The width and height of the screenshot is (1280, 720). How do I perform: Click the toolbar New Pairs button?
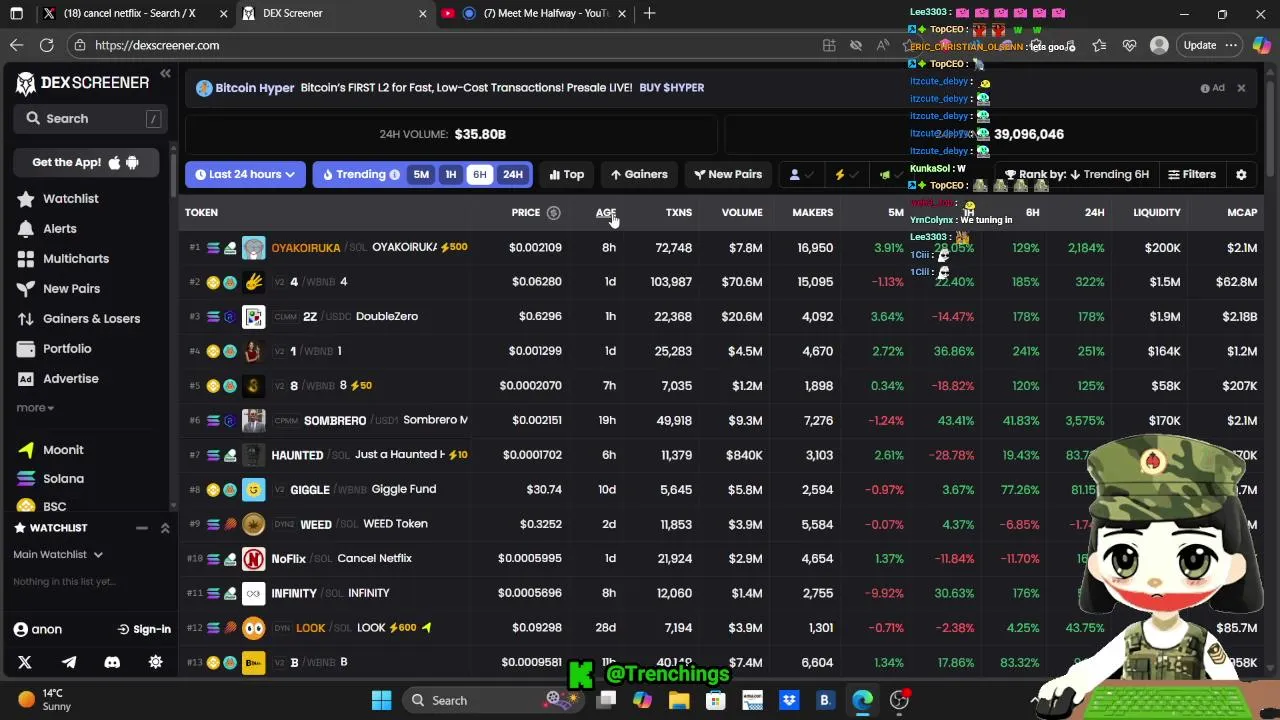click(x=728, y=174)
